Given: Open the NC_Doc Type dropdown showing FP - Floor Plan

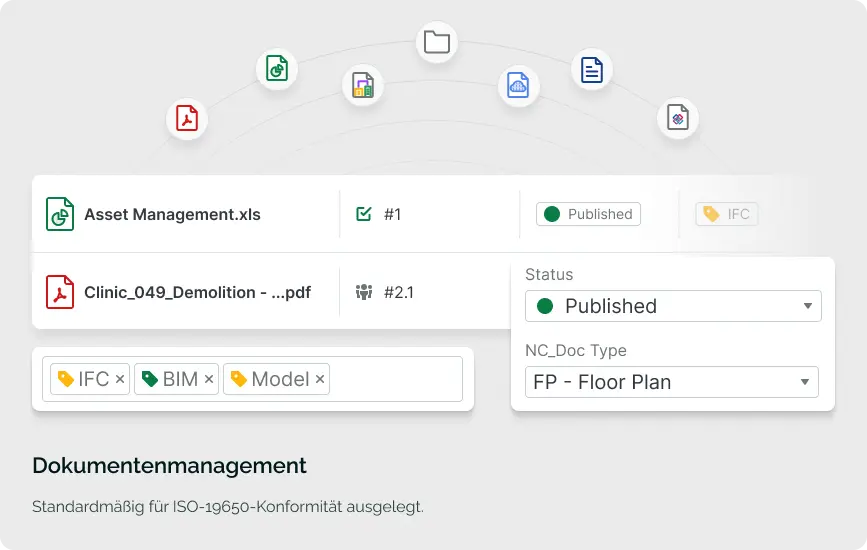Looking at the screenshot, I should point(672,382).
